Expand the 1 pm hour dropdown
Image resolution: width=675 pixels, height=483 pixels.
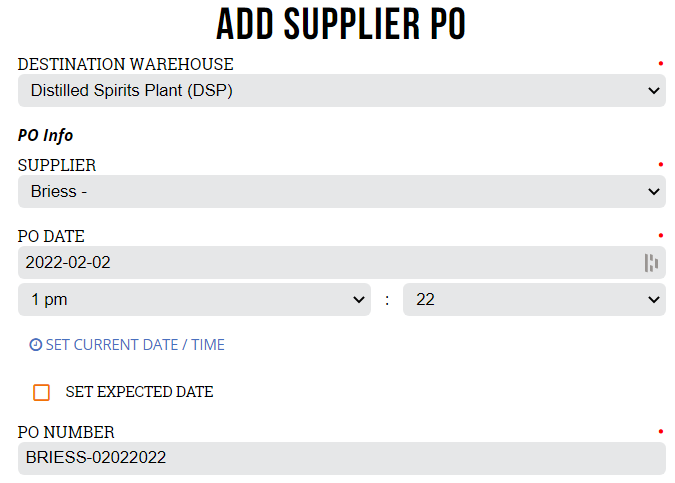(194, 300)
